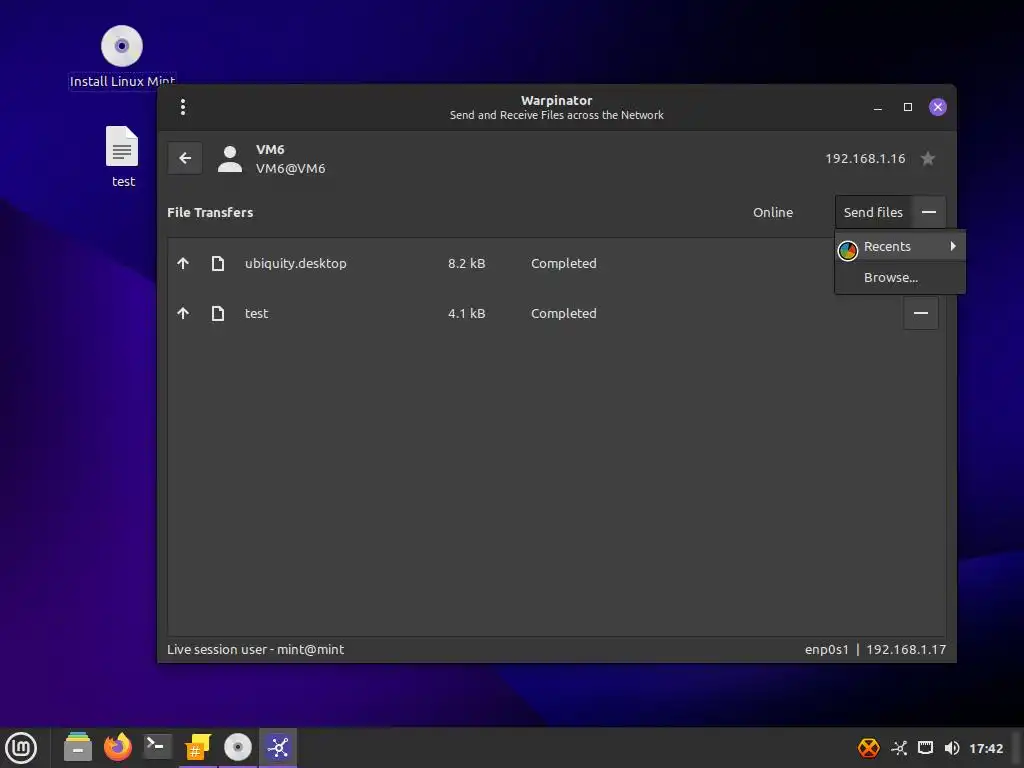Expand the Recents submenu

pyautogui.click(x=900, y=246)
